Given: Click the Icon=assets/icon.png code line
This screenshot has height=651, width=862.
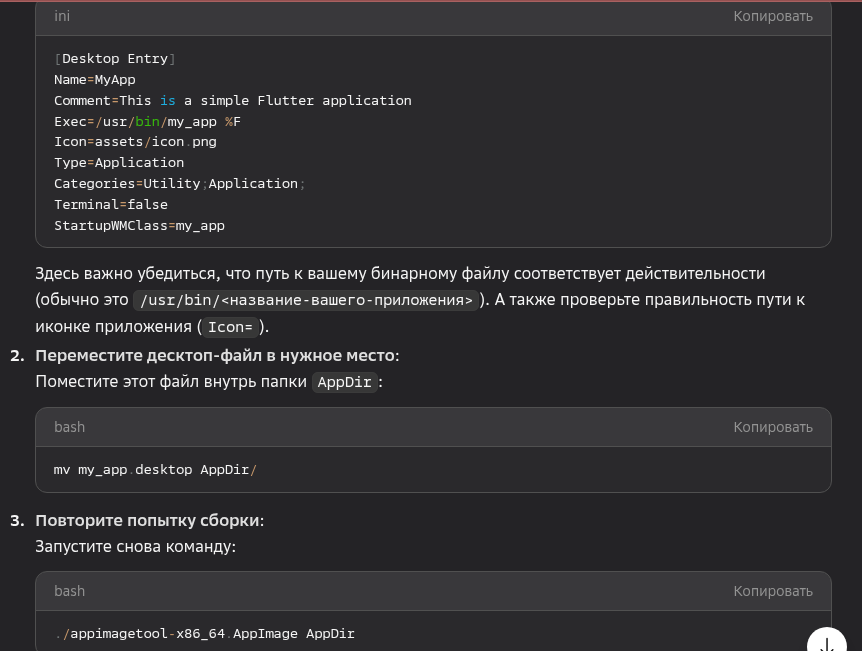Looking at the screenshot, I should [135, 142].
